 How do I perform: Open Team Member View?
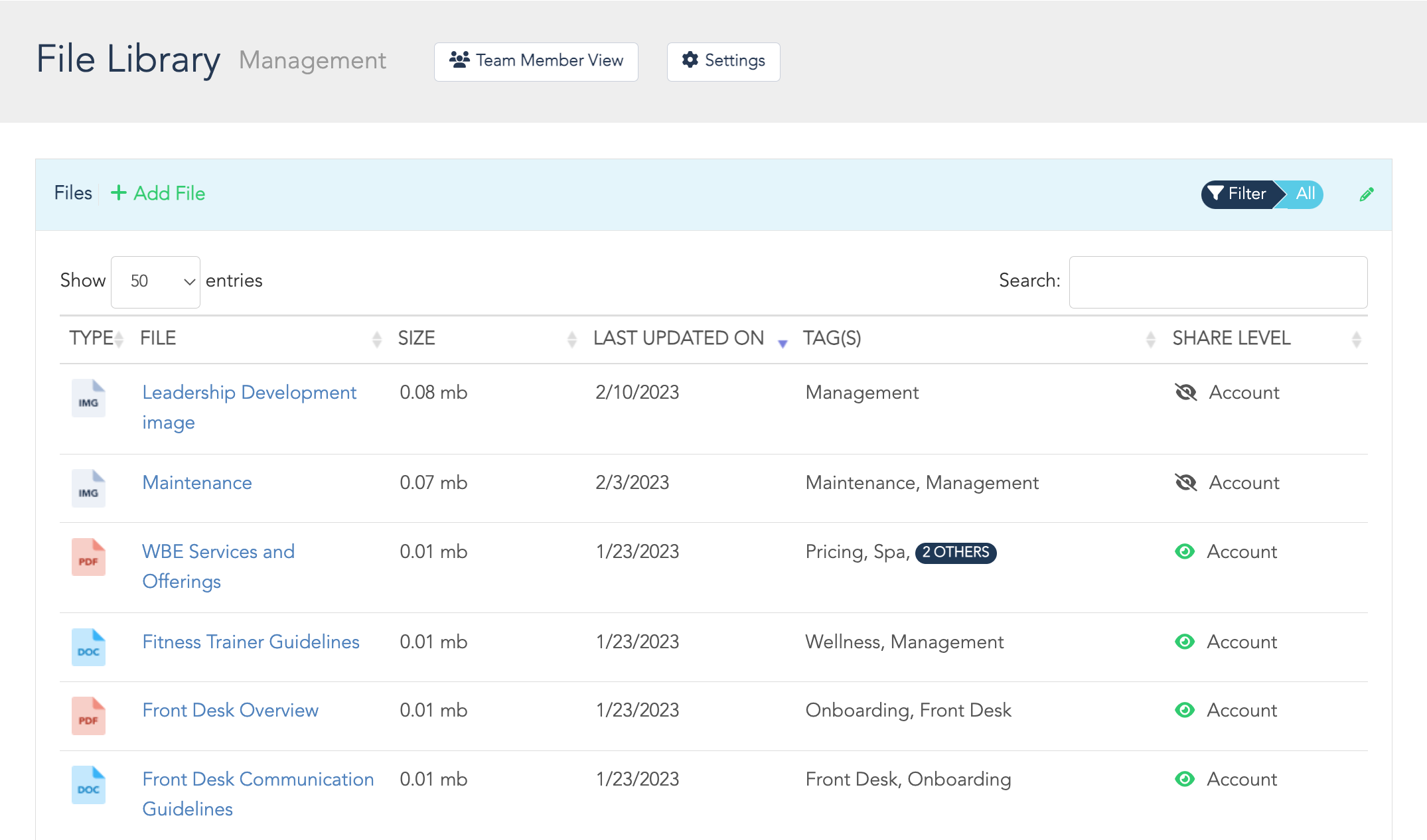click(536, 61)
